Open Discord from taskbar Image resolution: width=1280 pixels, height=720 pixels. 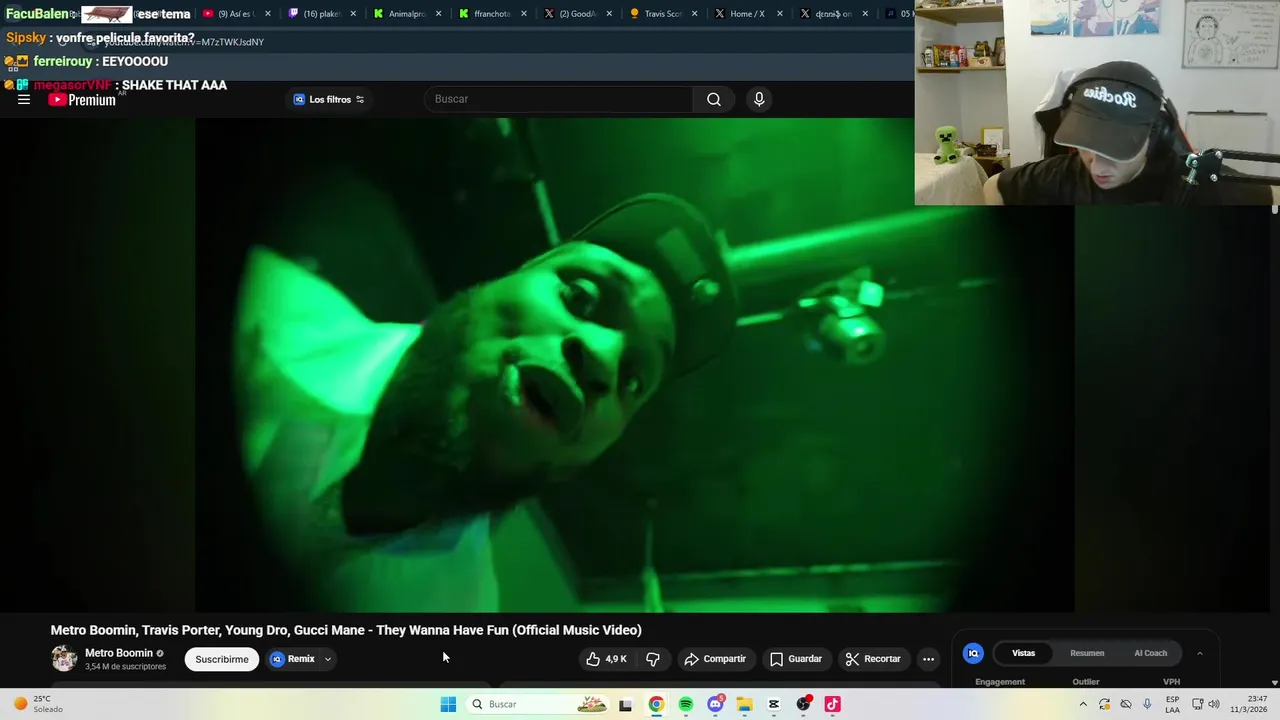(715, 704)
